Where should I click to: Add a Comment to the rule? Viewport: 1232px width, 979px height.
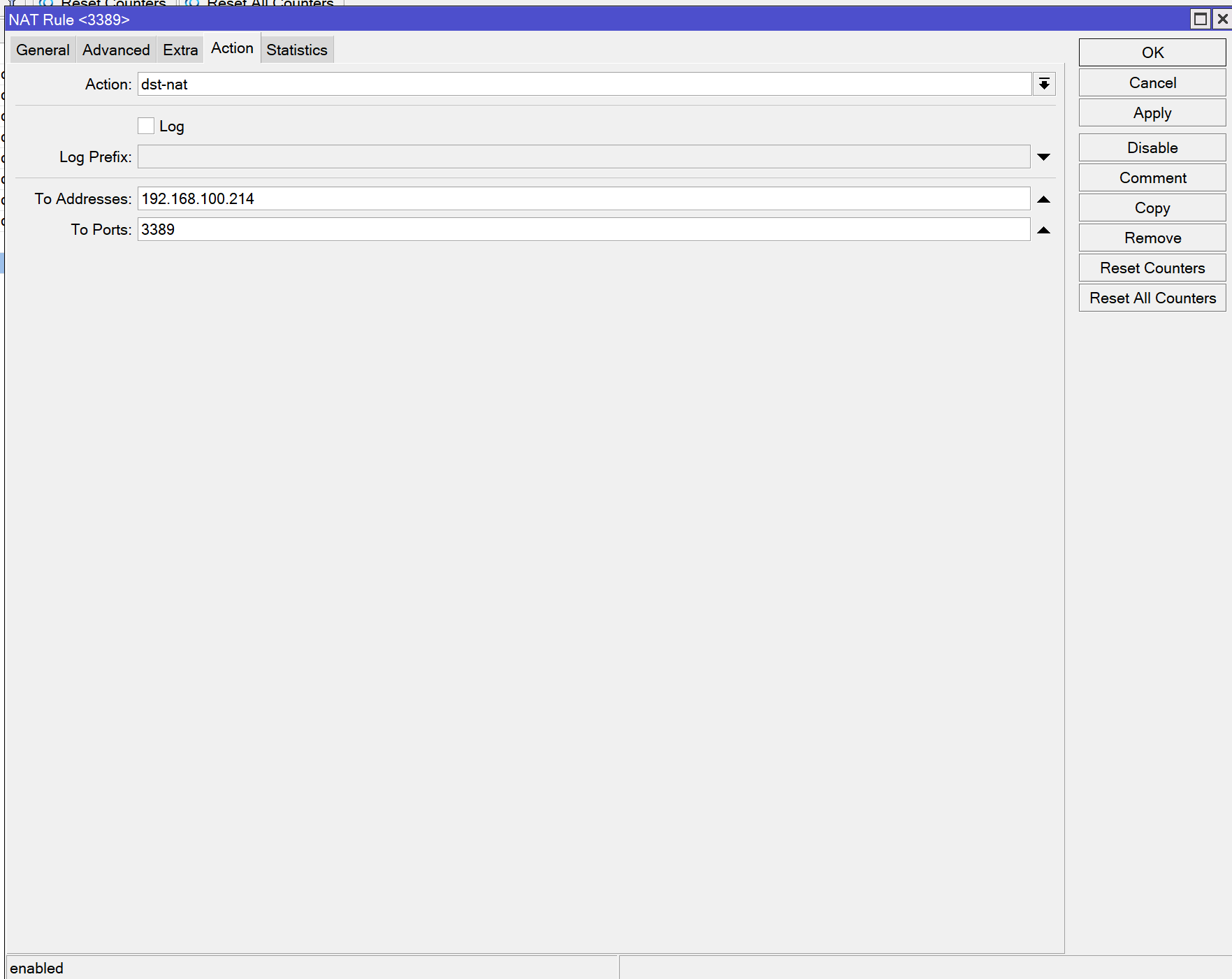tap(1152, 177)
